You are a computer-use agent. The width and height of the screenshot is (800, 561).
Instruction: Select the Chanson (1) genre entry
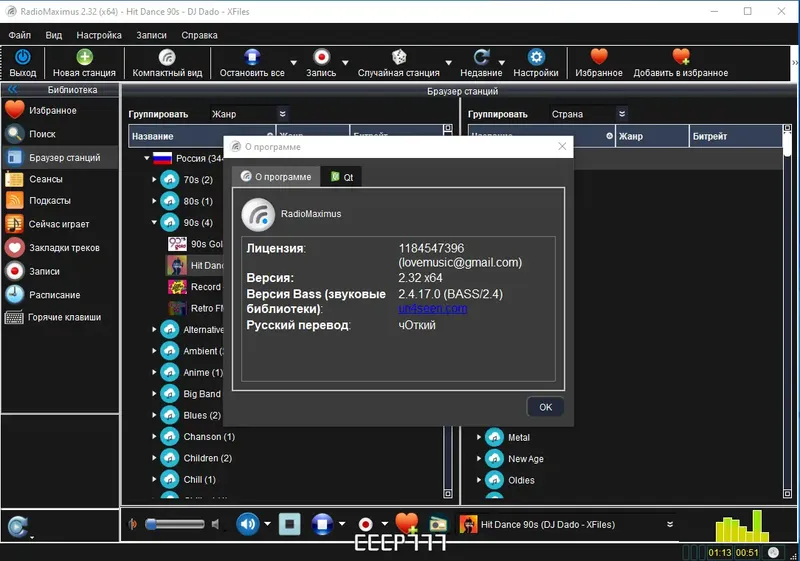pos(209,437)
